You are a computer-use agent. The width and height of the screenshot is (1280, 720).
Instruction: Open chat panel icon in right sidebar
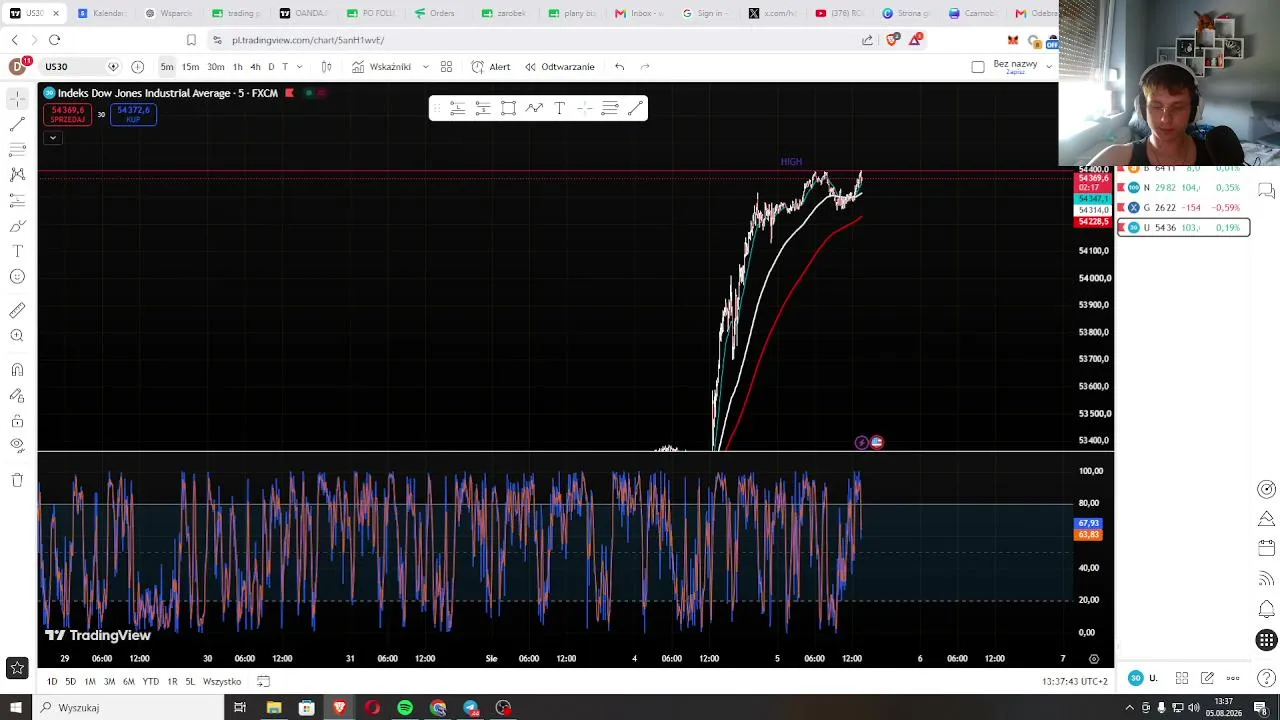pyautogui.click(x=1266, y=190)
